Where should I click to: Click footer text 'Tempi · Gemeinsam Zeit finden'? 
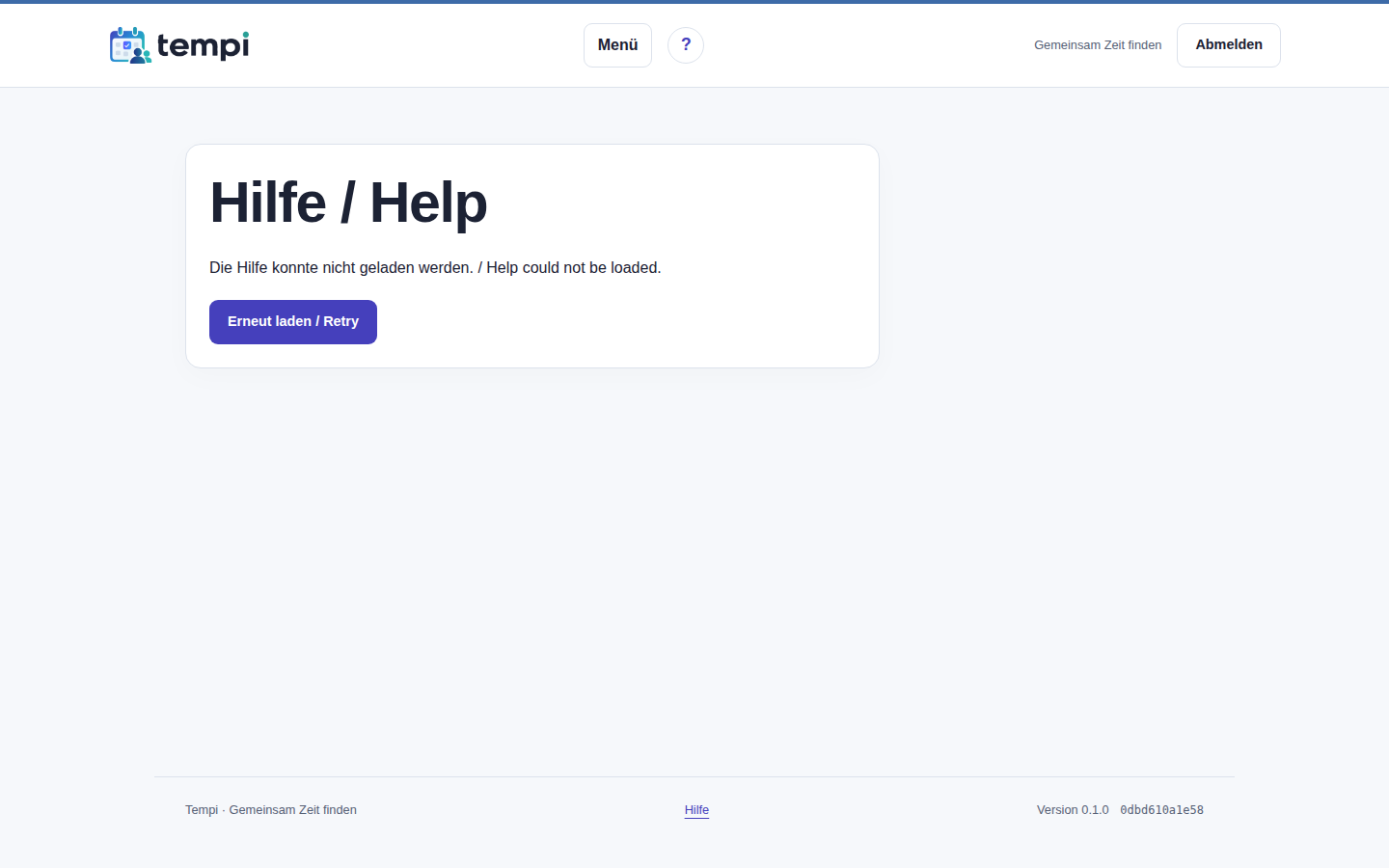pyautogui.click(x=271, y=810)
